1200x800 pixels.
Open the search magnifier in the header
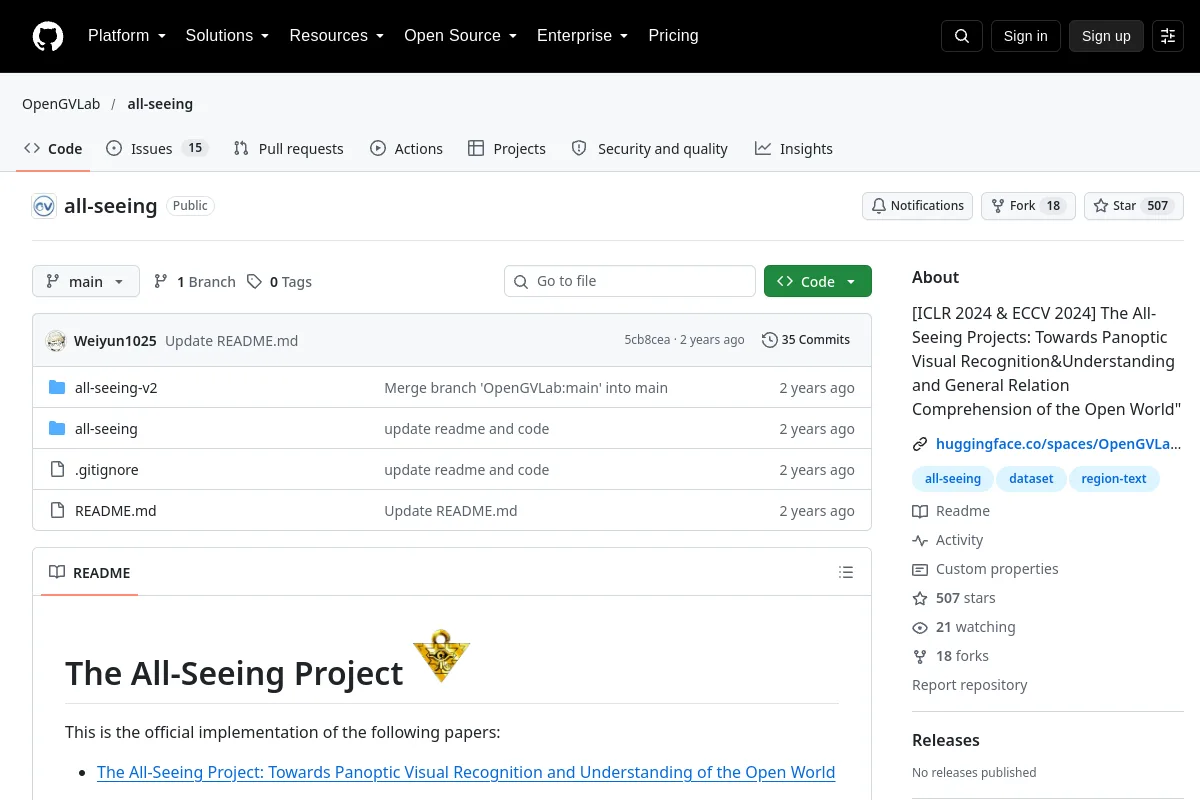962,36
